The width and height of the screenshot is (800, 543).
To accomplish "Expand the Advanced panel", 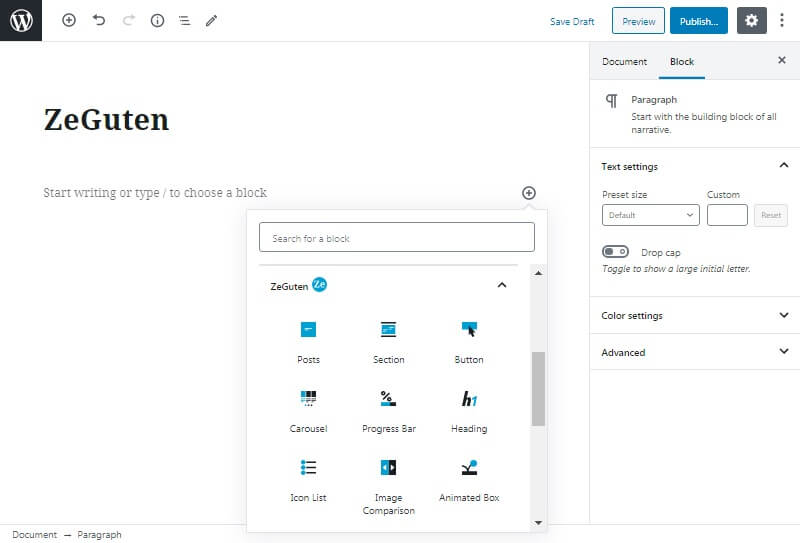I will click(694, 352).
